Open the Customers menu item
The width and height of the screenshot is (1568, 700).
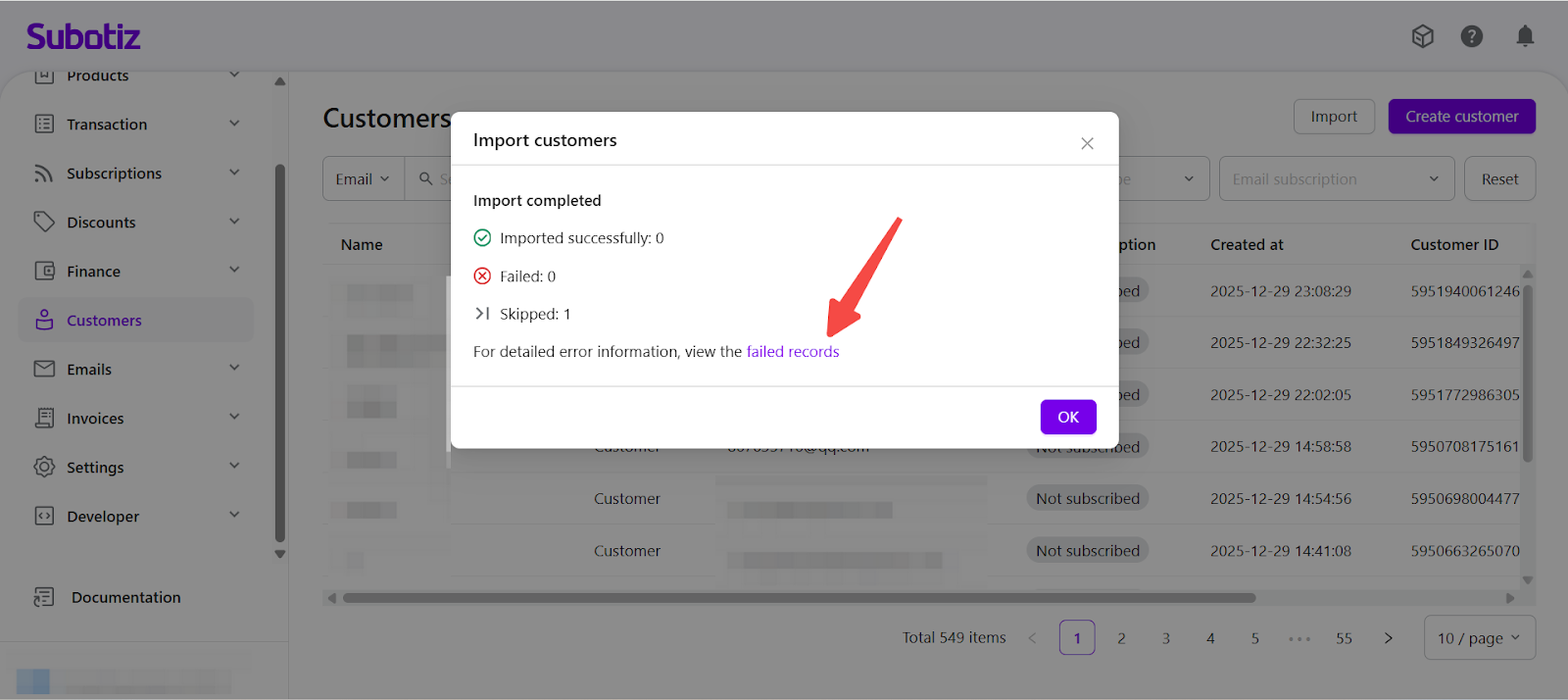[104, 321]
